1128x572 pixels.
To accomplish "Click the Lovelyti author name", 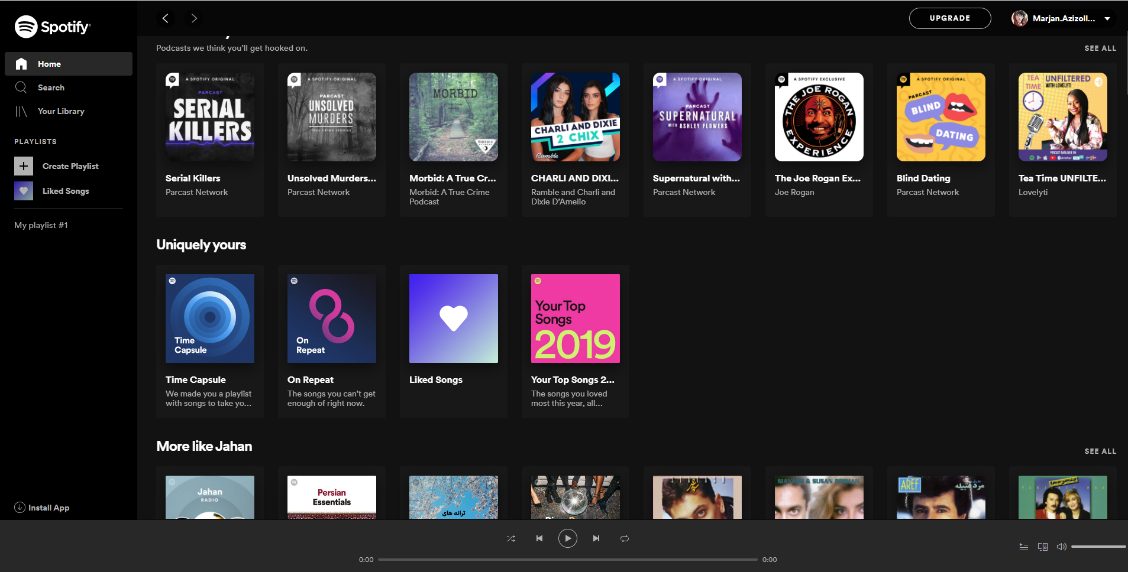I will pyautogui.click(x=1033, y=192).
